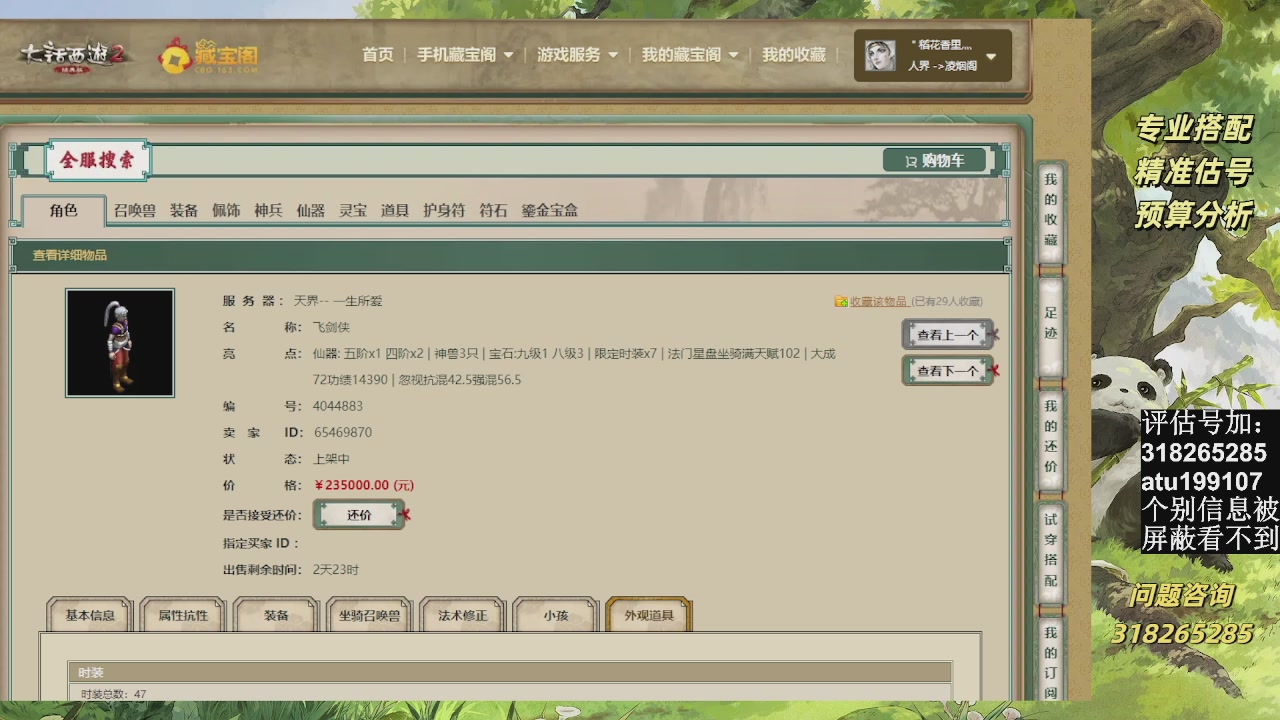Open 我的订阅 in right sidebar
The height and width of the screenshot is (720, 1280).
[x=1051, y=658]
